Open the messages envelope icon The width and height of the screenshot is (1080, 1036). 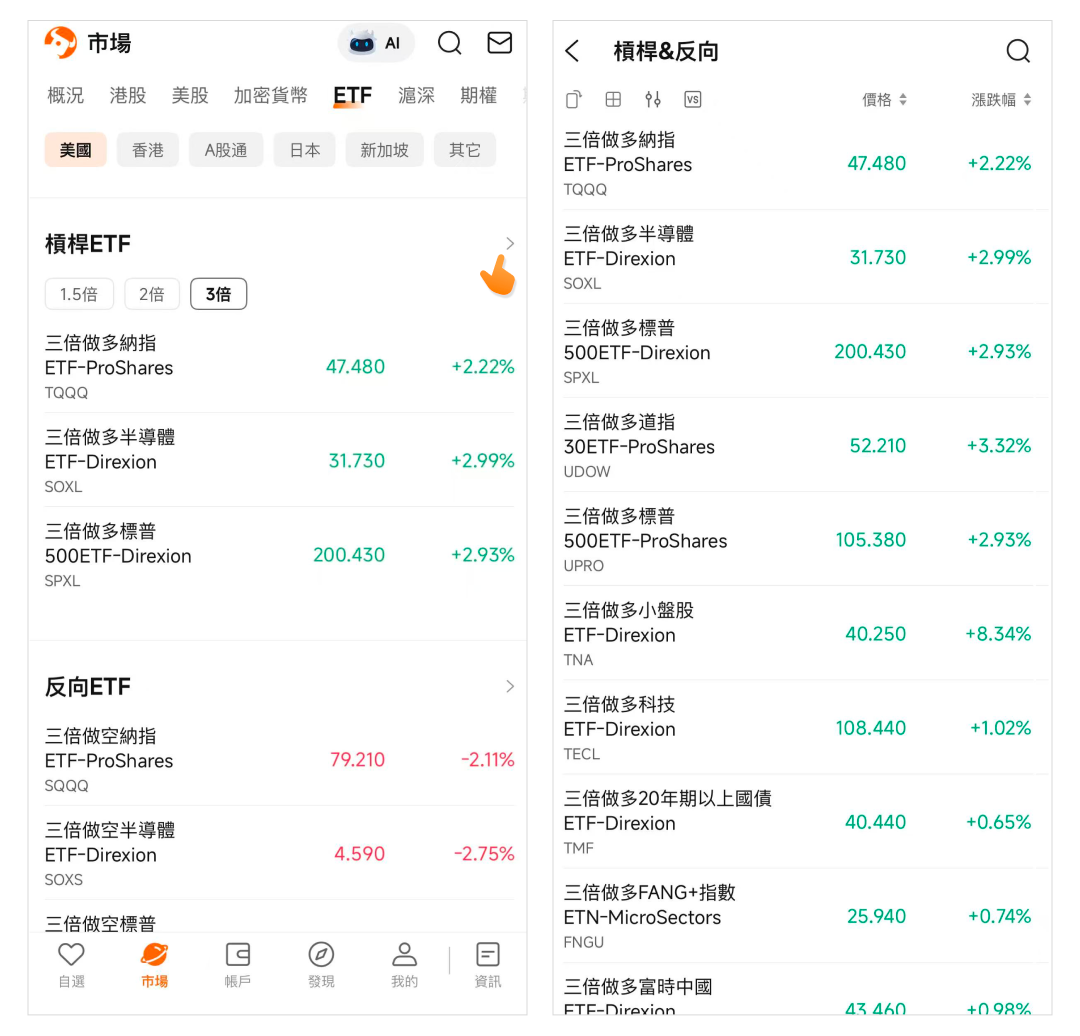499,43
